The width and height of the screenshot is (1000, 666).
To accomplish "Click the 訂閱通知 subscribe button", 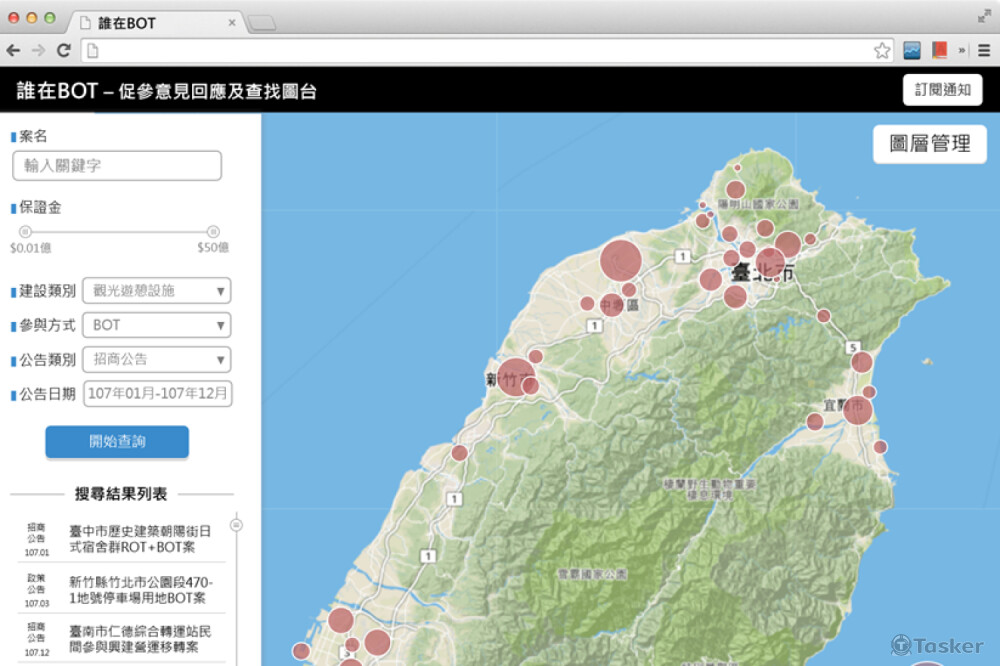I will coord(942,90).
